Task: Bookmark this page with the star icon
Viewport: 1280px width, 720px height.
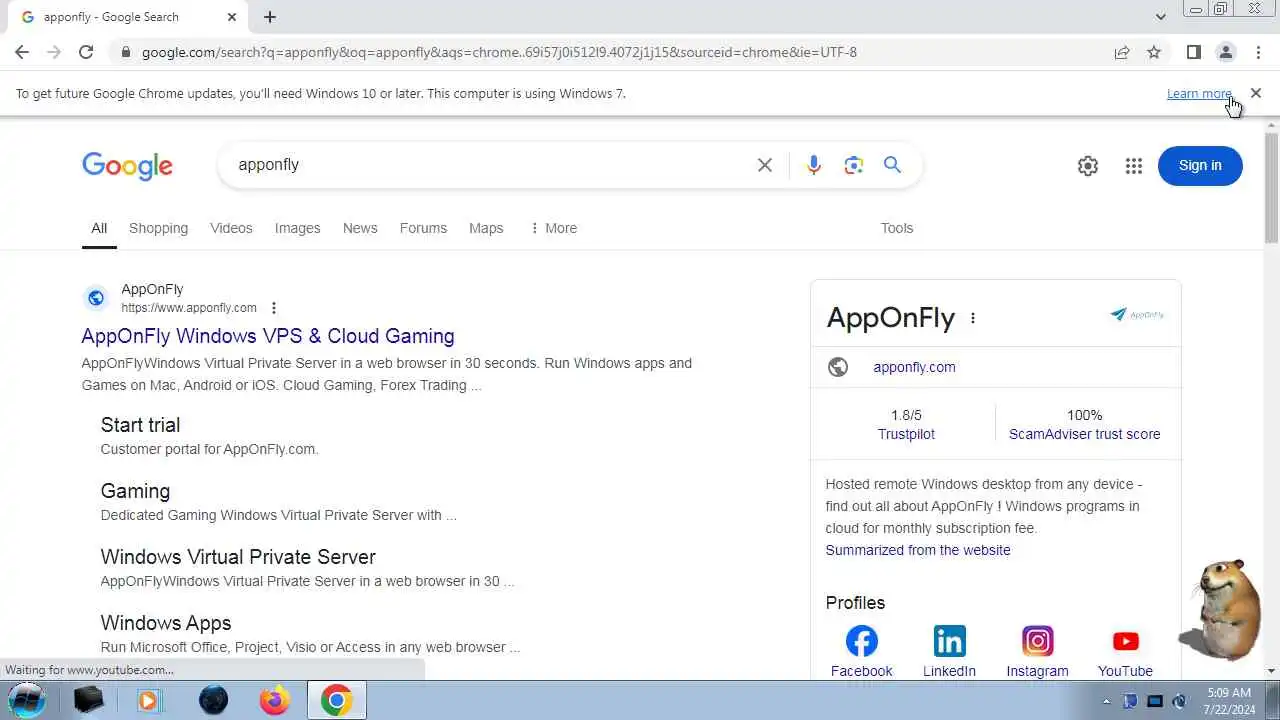Action: pyautogui.click(x=1154, y=52)
